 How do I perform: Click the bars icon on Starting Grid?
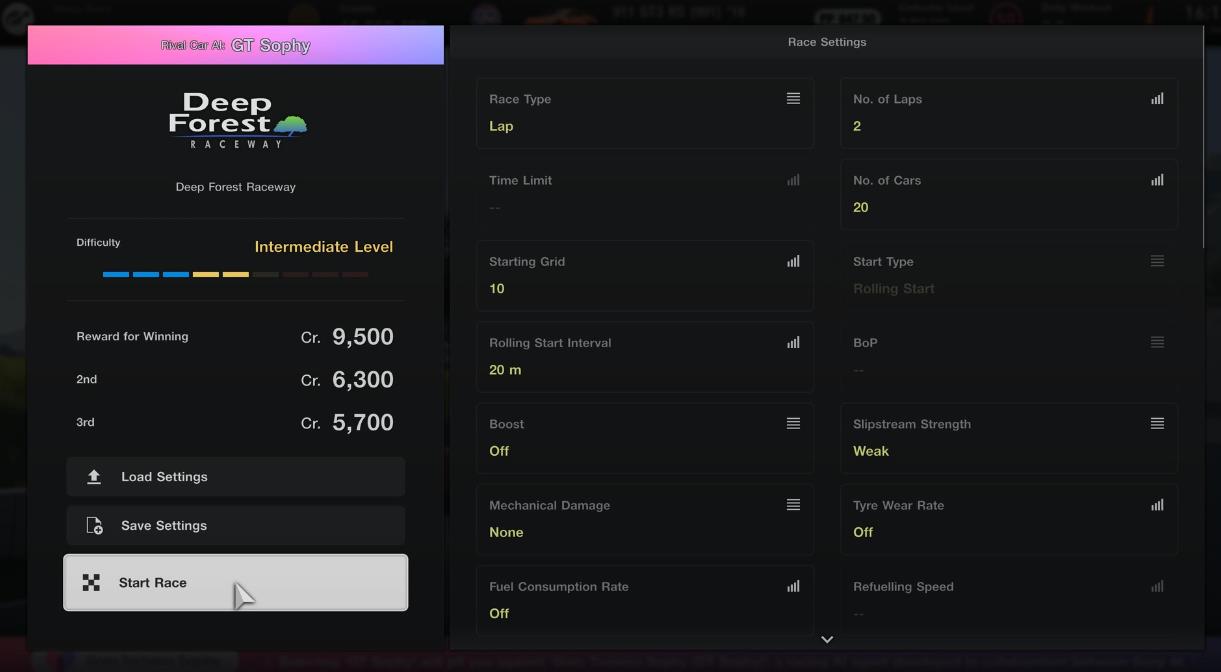tap(793, 261)
